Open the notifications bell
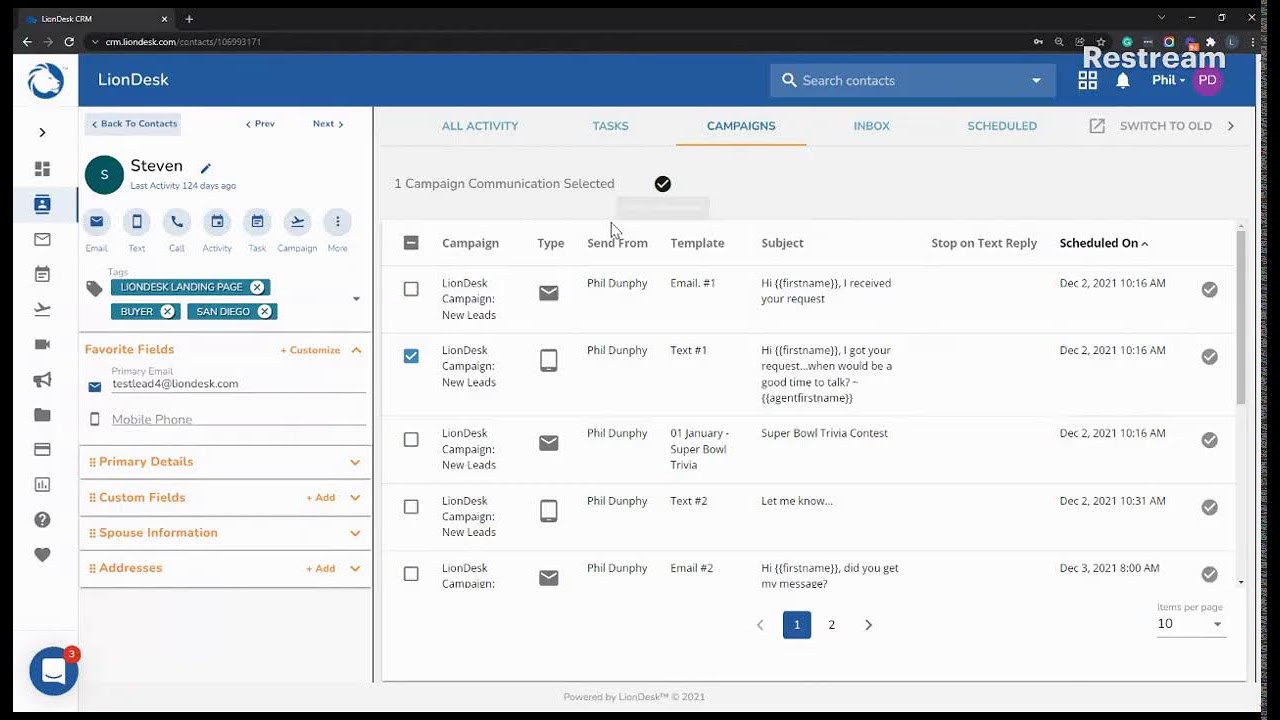The image size is (1280, 720). pyautogui.click(x=1123, y=81)
